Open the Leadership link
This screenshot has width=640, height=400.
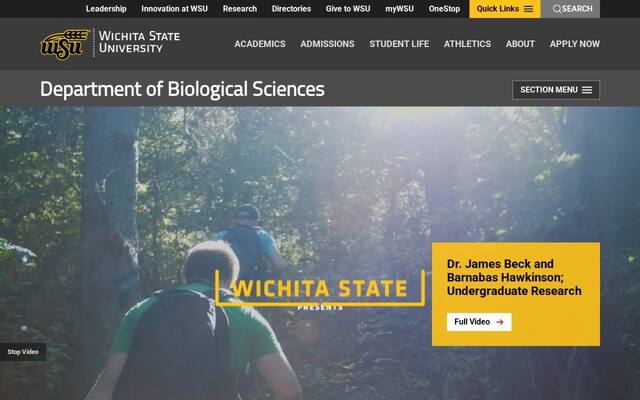(106, 9)
